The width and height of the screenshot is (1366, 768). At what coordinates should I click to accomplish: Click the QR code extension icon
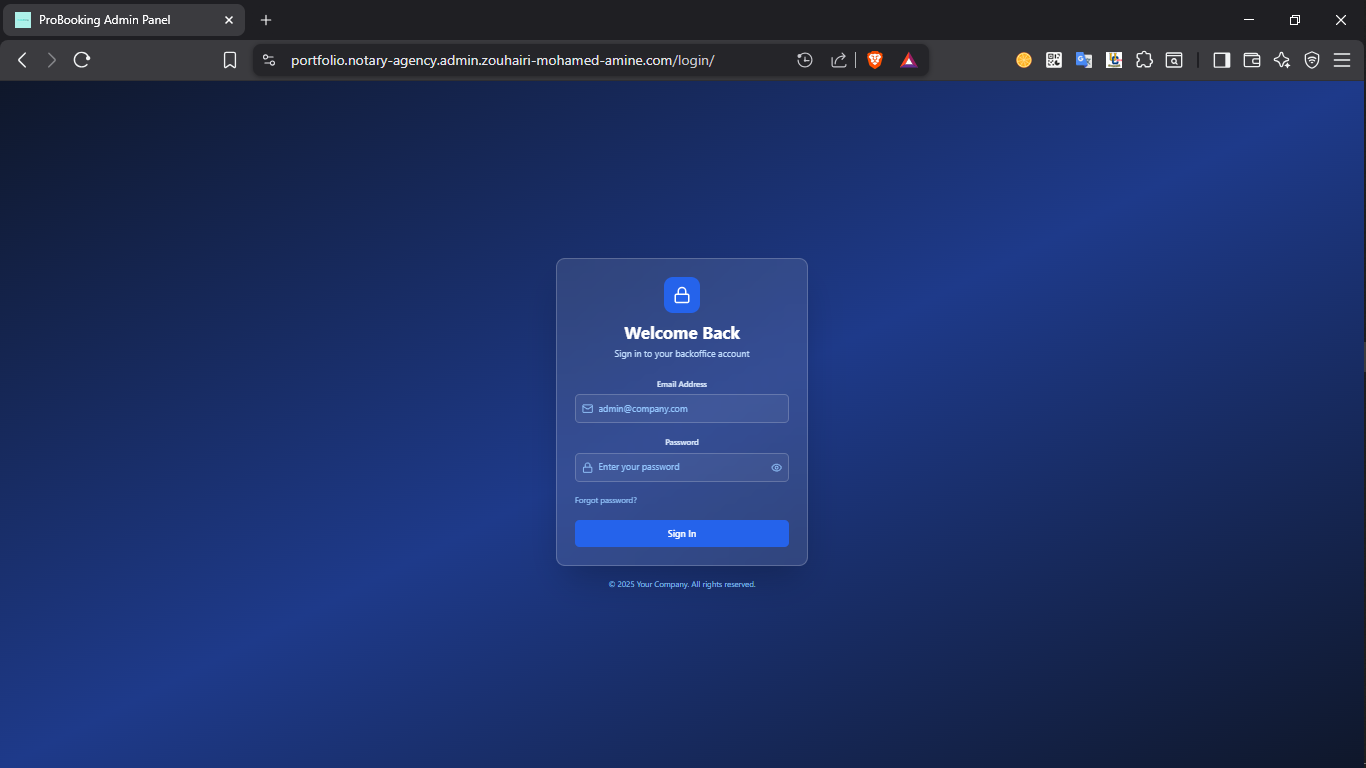click(1054, 60)
